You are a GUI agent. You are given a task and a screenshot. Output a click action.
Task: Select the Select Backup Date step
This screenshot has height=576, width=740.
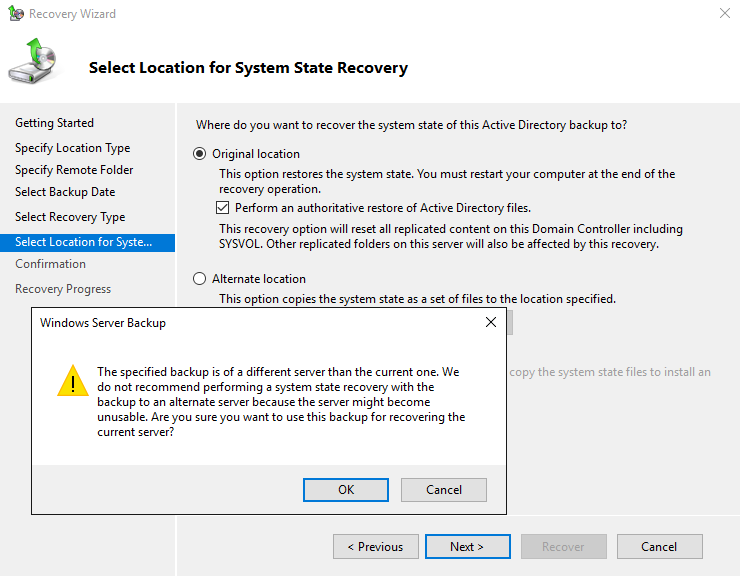[x=65, y=192]
